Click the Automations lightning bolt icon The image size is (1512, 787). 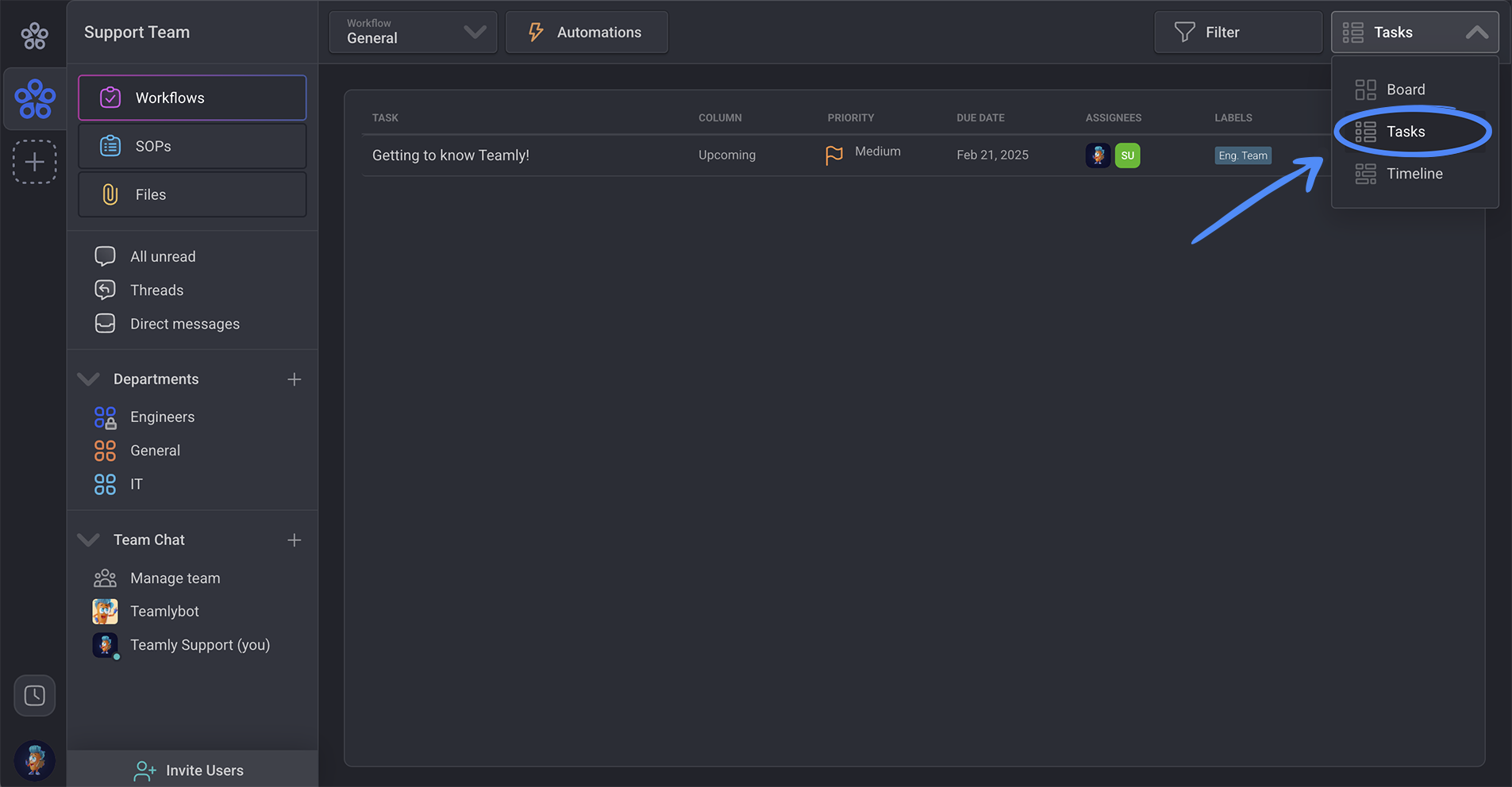tap(536, 33)
